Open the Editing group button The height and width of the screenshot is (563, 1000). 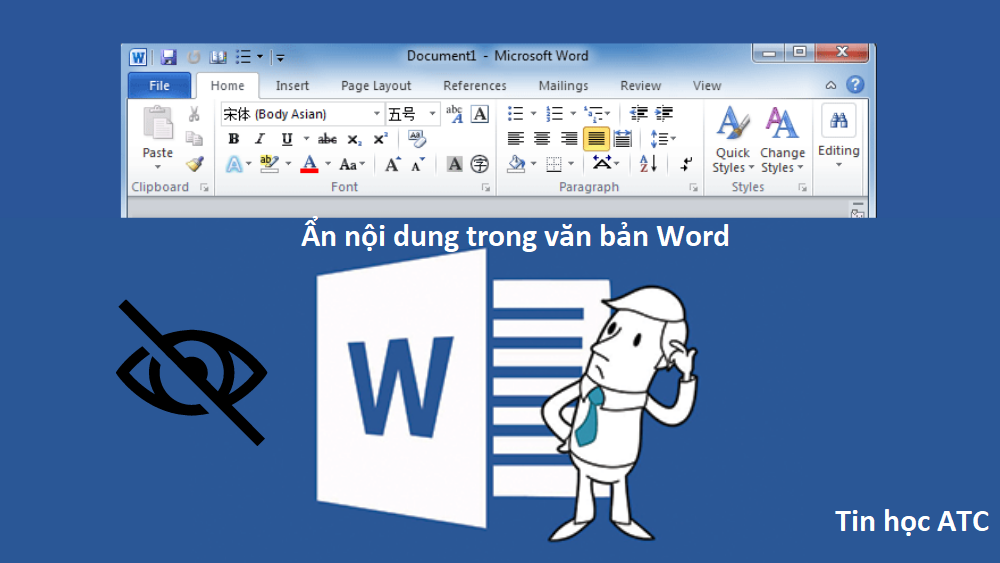[x=839, y=137]
